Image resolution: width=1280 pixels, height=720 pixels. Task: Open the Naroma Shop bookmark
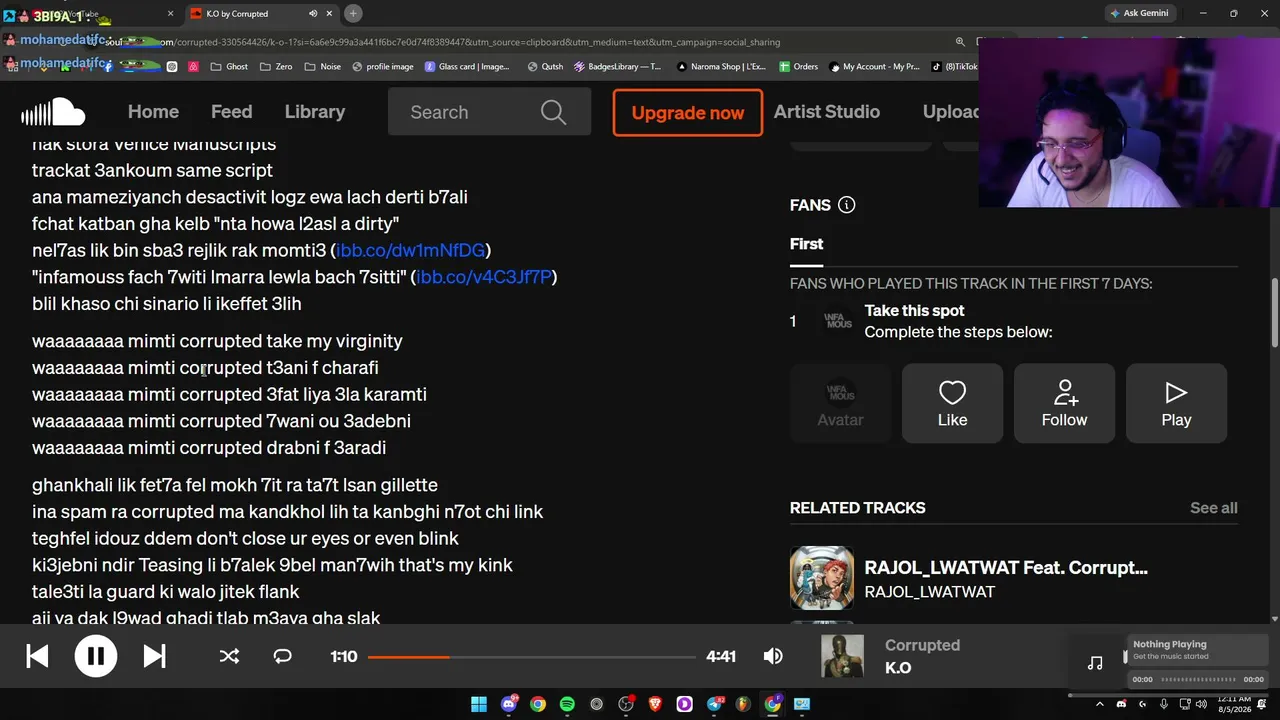[721, 67]
